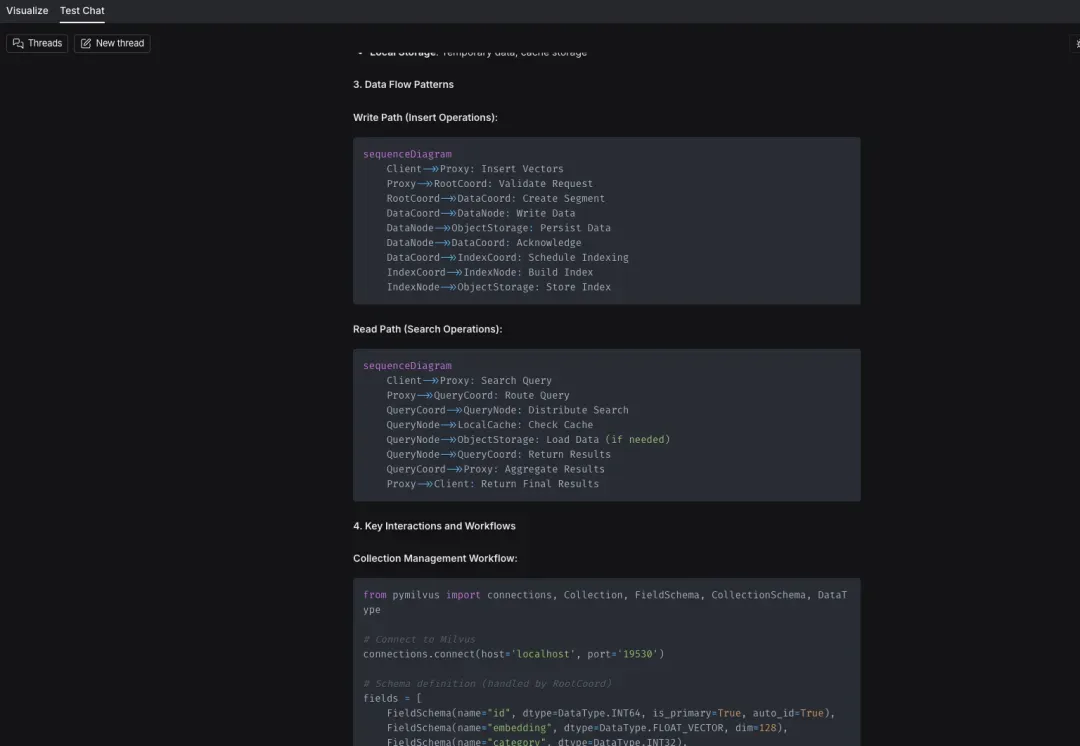Select the Test Chat tab
This screenshot has height=746, width=1080.
click(x=82, y=11)
